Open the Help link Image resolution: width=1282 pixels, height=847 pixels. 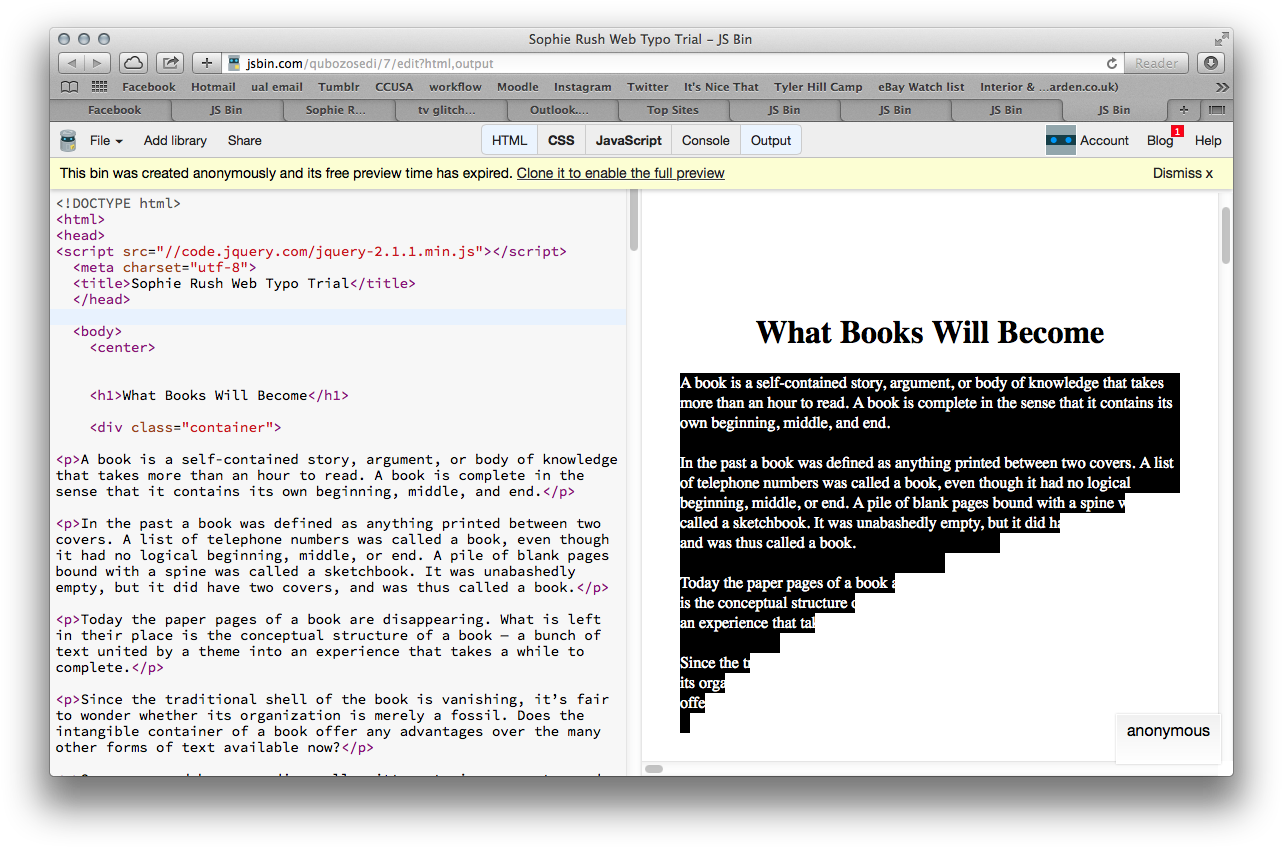tap(1208, 141)
